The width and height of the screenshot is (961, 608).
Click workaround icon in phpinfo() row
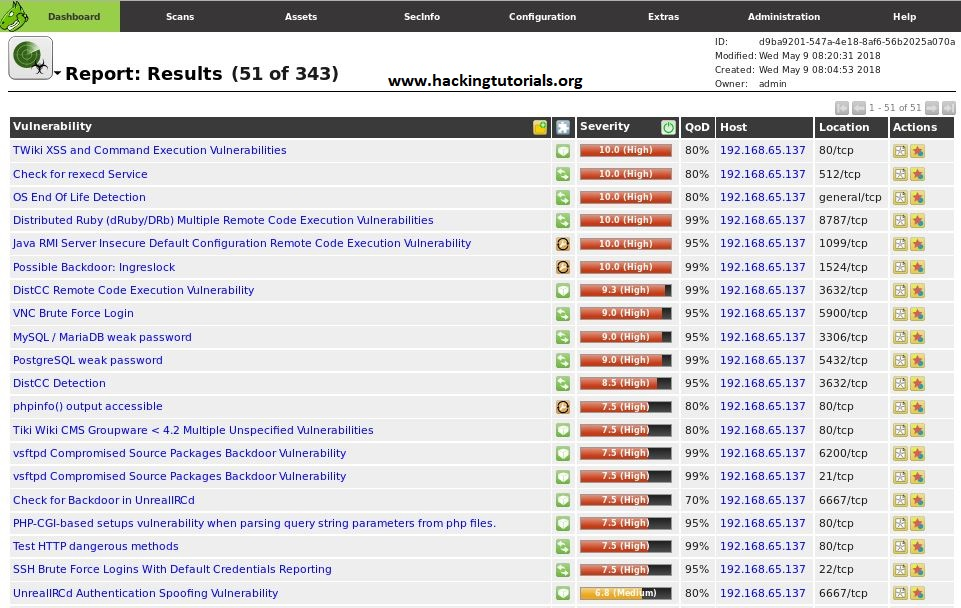[563, 407]
